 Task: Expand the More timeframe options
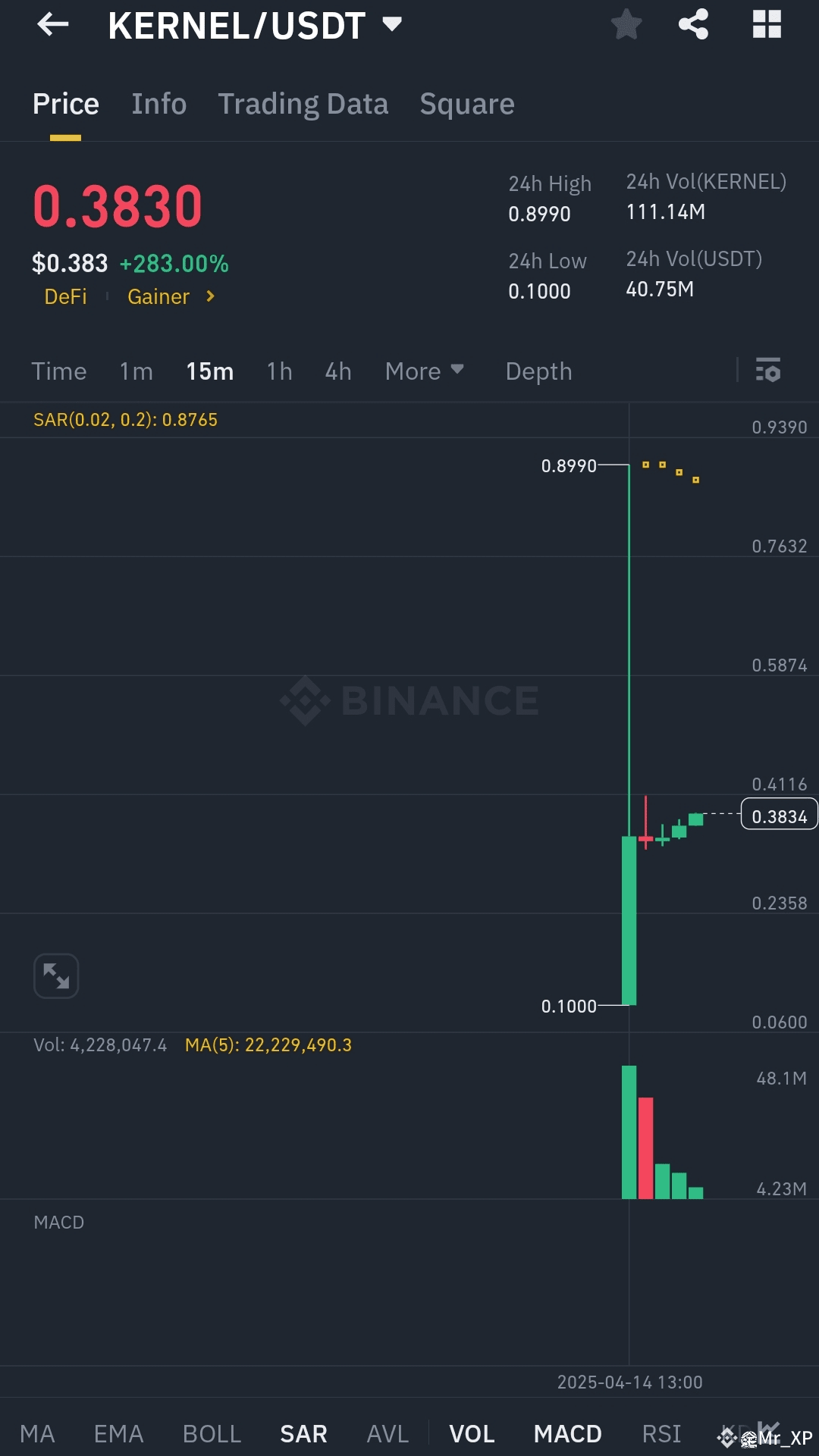424,371
